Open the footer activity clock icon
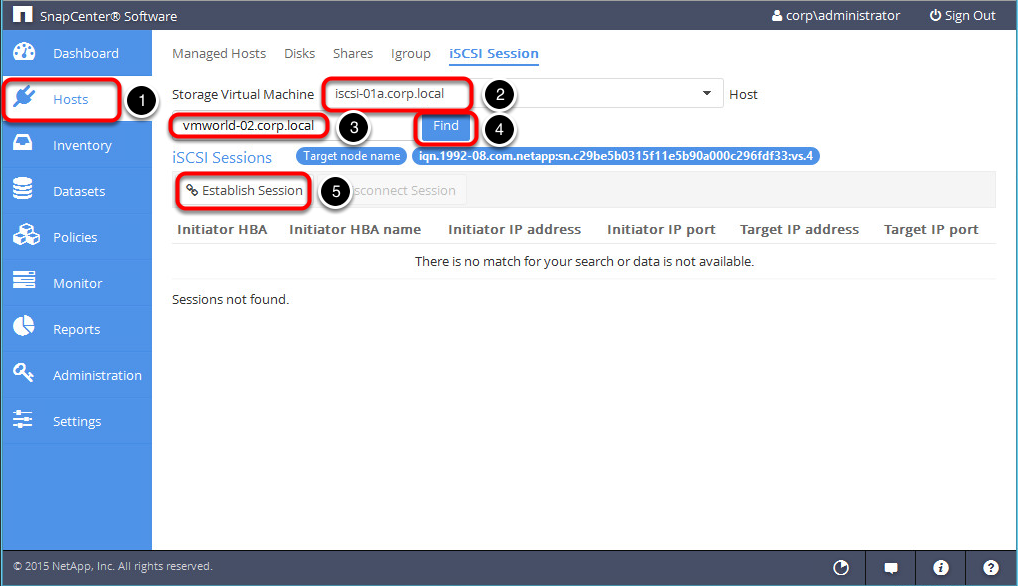Screen dimensions: 1018x586 pos(841,568)
